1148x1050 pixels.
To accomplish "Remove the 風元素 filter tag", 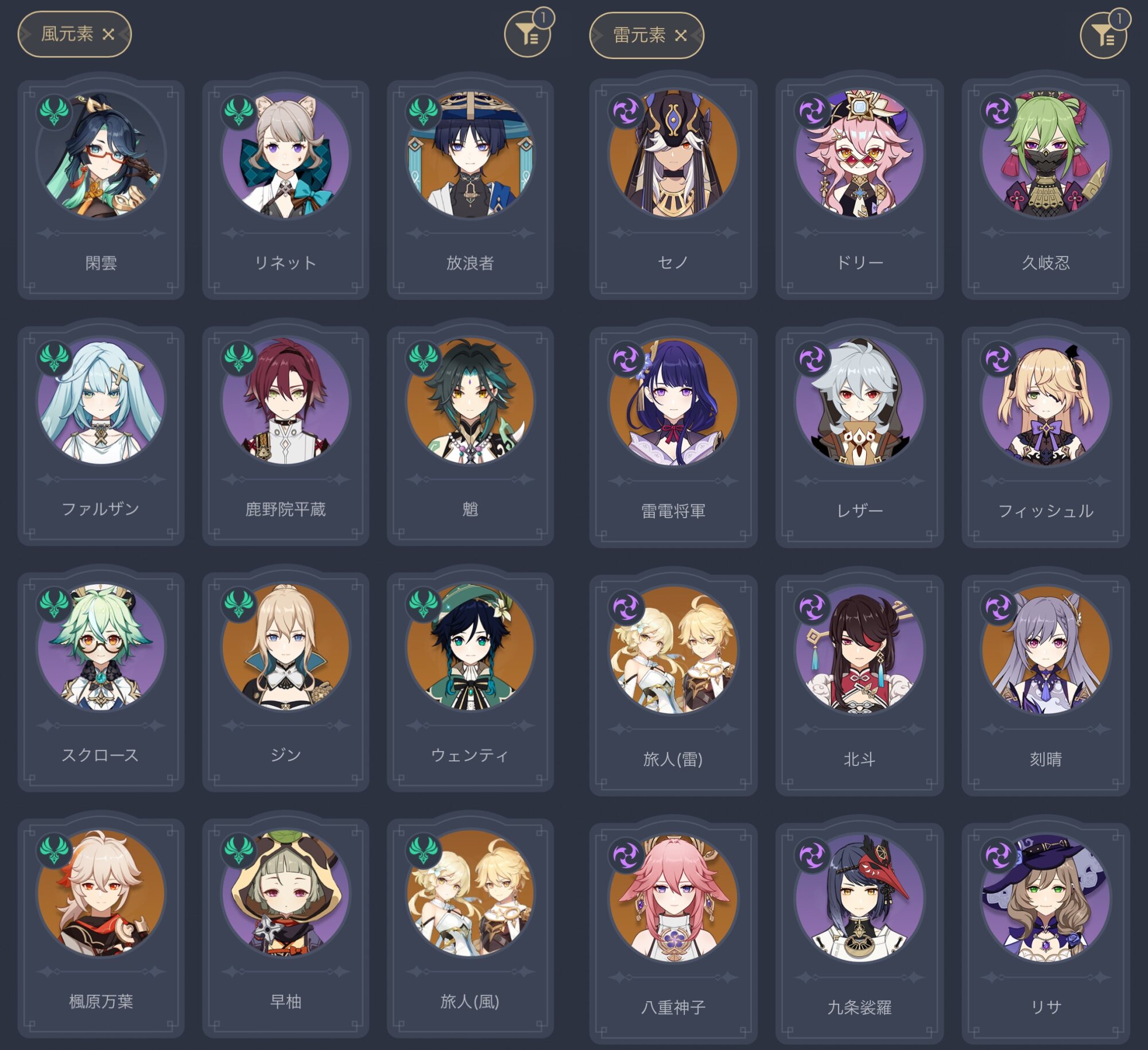I will 108,34.
